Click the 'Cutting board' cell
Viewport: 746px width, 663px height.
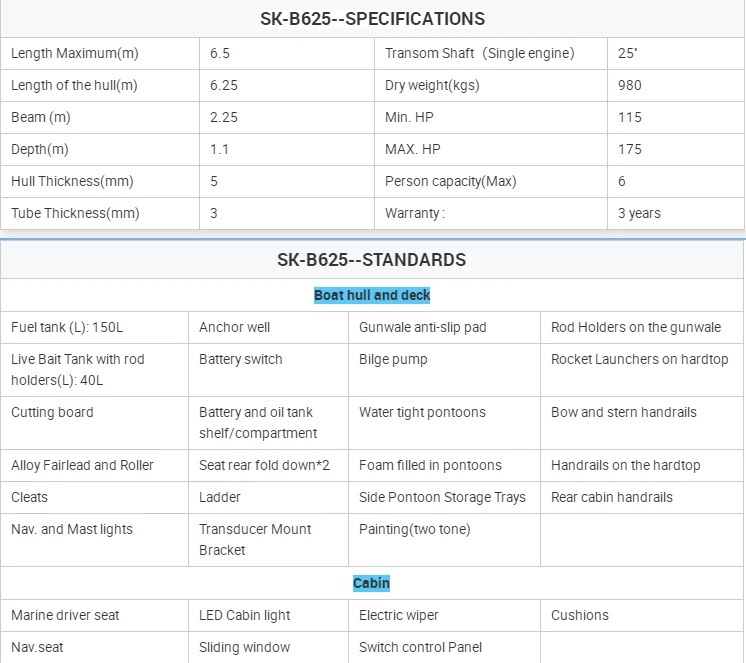52,412
